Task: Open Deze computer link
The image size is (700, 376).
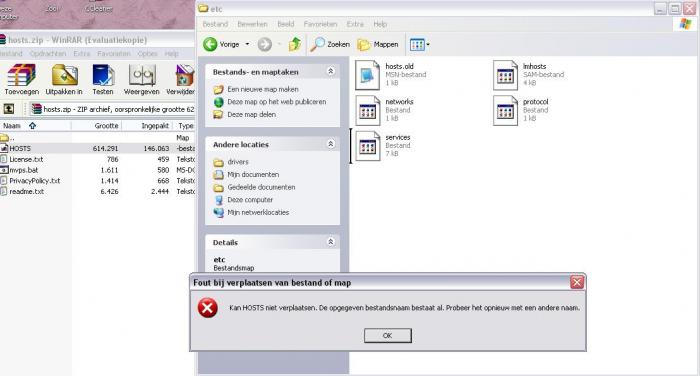Action: click(x=250, y=200)
